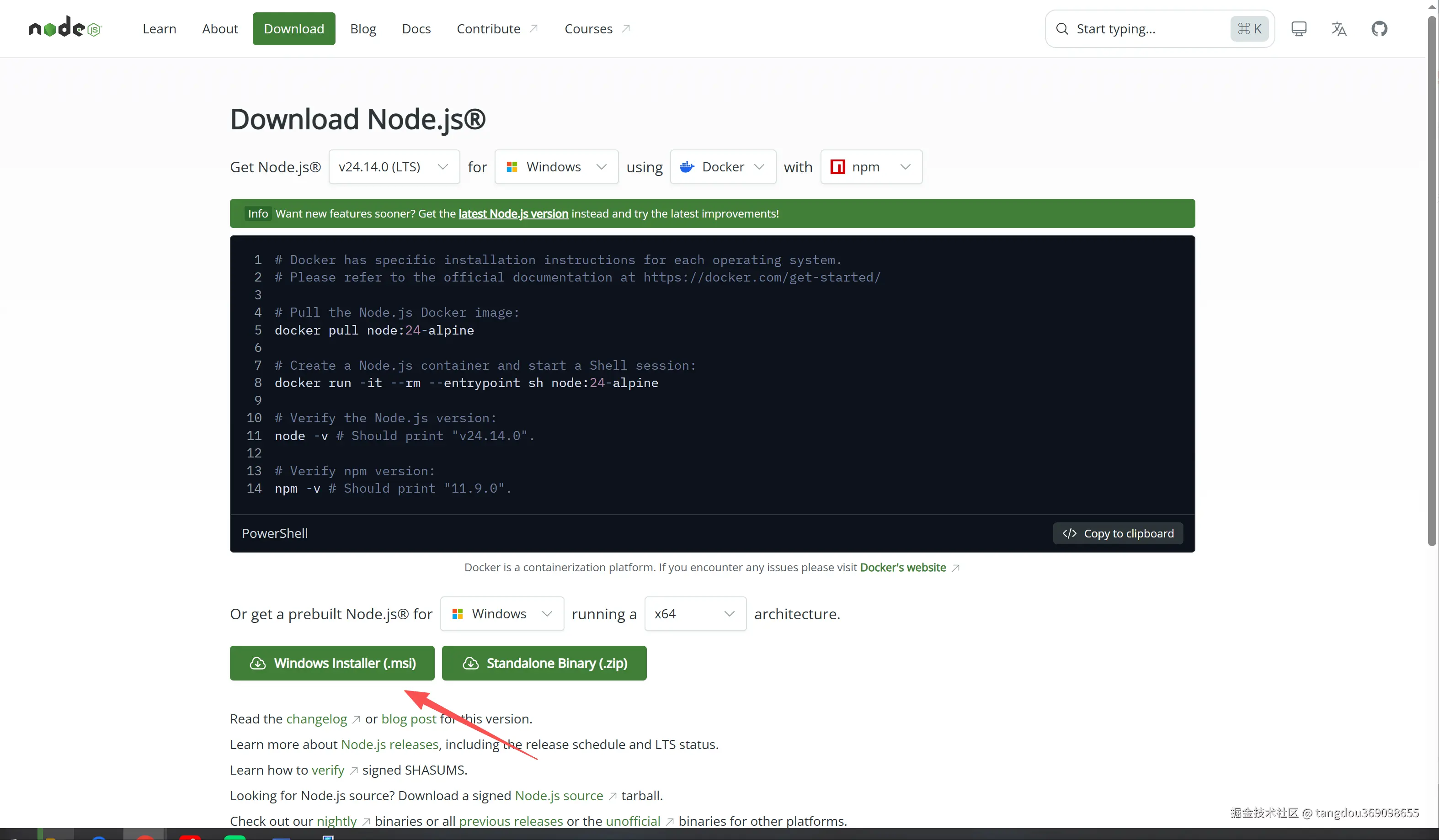Click the Docker whale icon in dropdown
Screen dimensions: 1439x840
(687, 167)
